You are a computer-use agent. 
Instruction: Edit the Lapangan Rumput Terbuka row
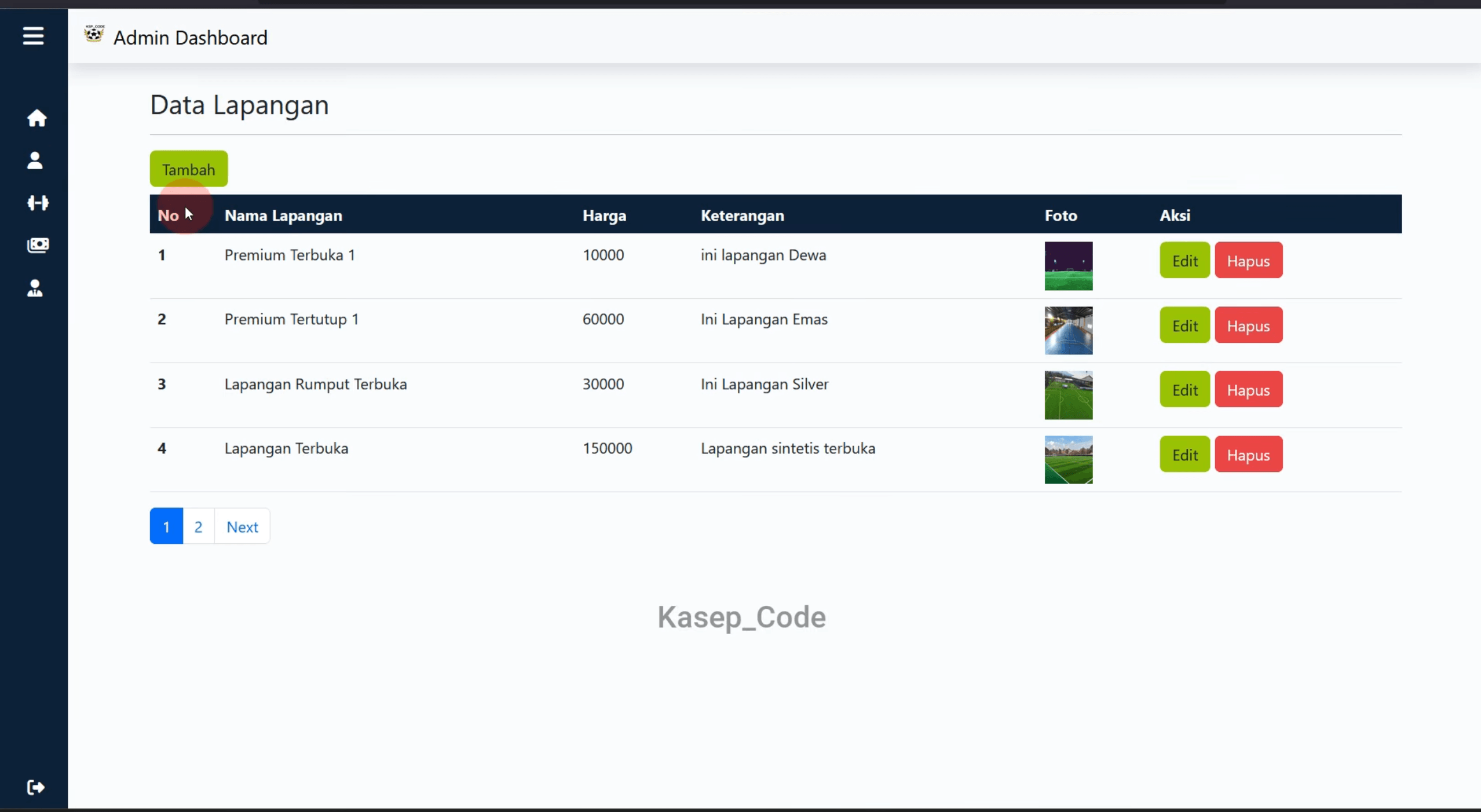click(x=1184, y=390)
